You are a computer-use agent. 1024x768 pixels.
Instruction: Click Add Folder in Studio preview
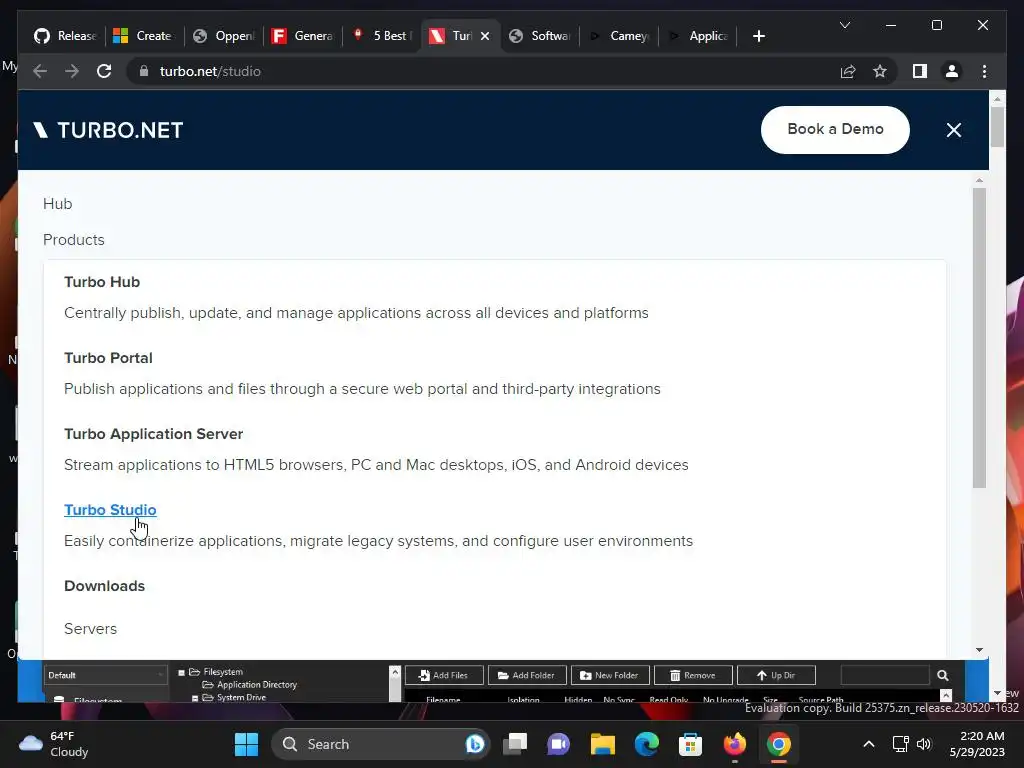click(527, 675)
